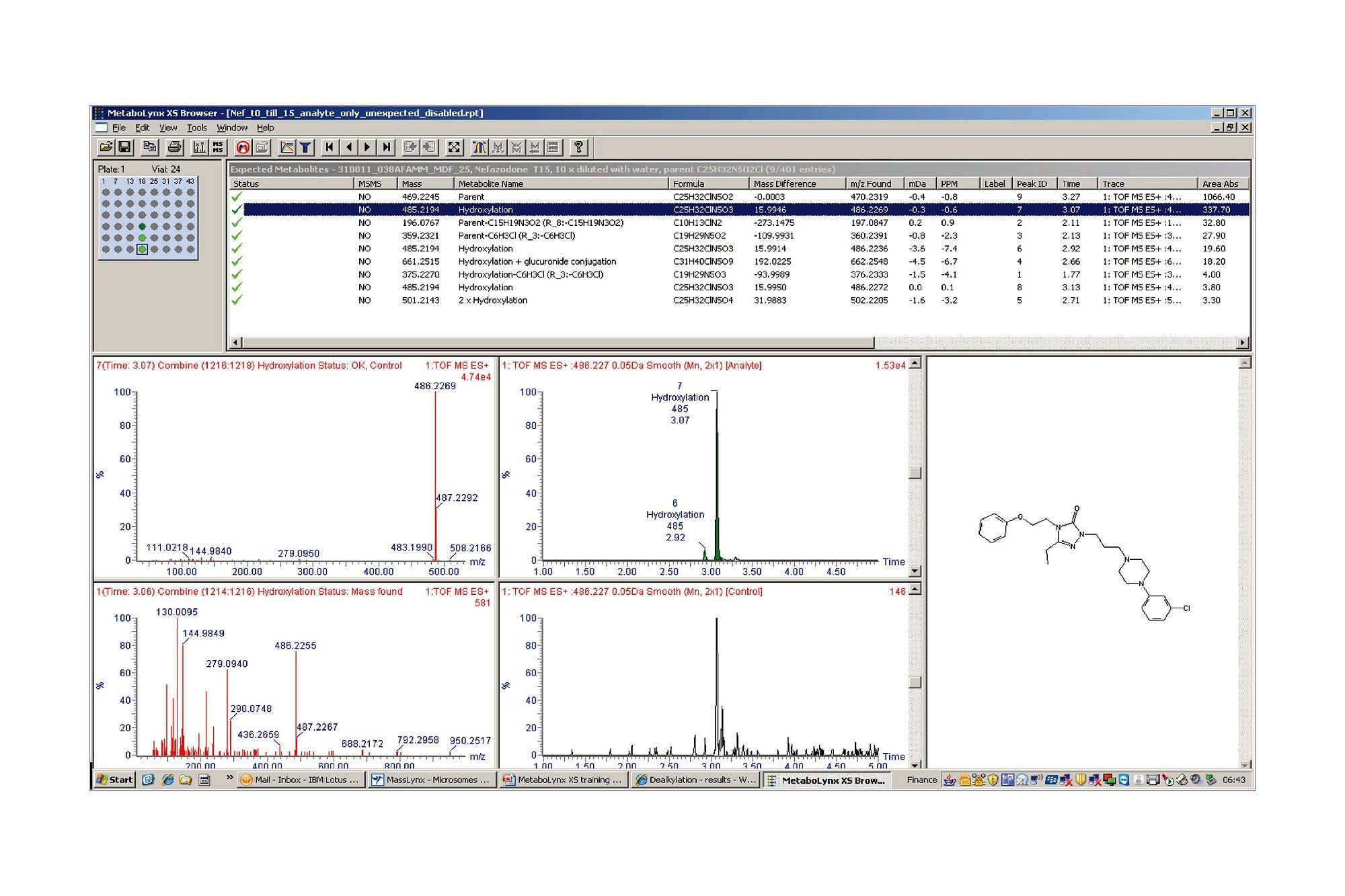Open the Window menu
This screenshot has width=1345, height=896.
[232, 128]
